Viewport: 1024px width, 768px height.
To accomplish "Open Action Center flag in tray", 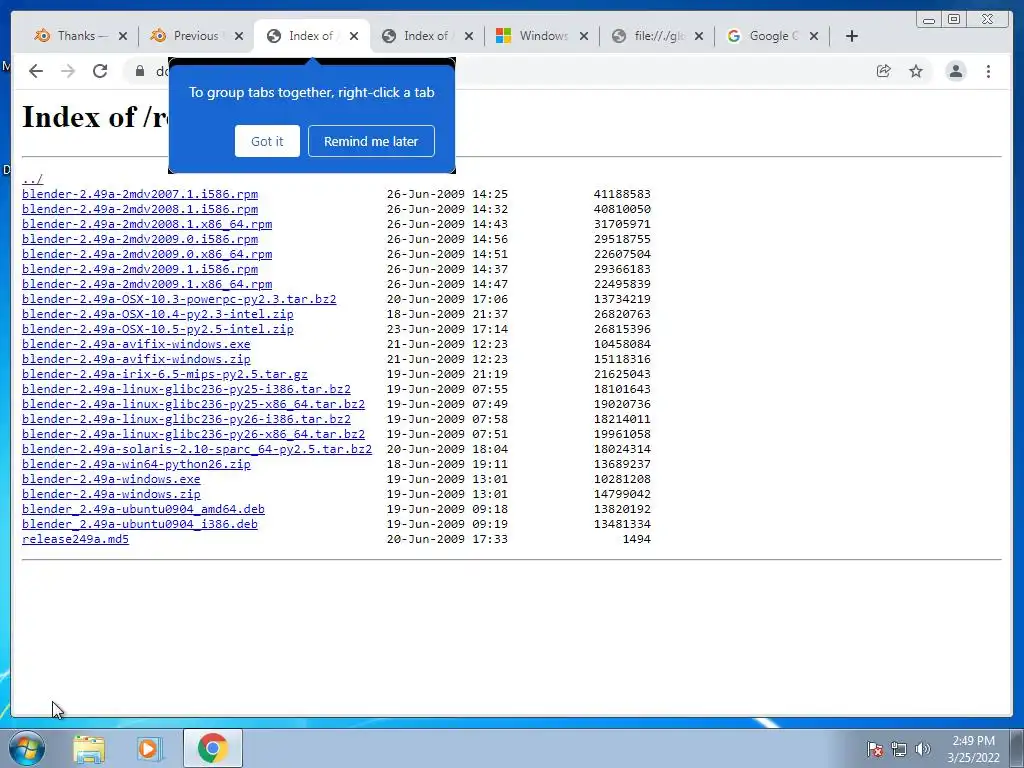I will click(x=875, y=749).
